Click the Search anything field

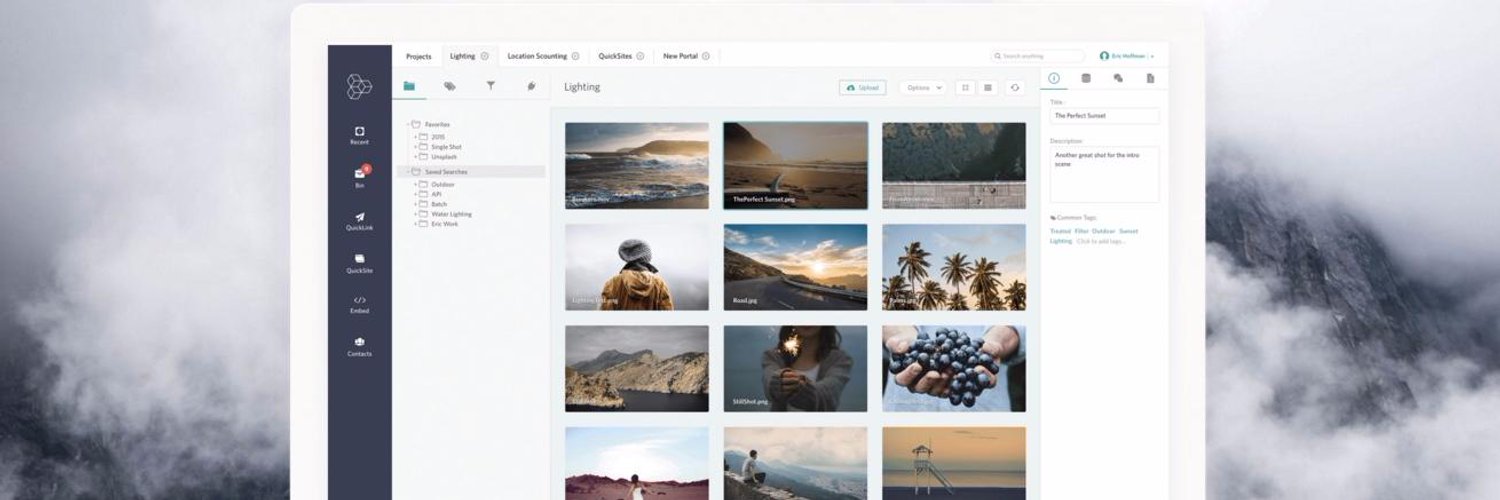point(1038,56)
